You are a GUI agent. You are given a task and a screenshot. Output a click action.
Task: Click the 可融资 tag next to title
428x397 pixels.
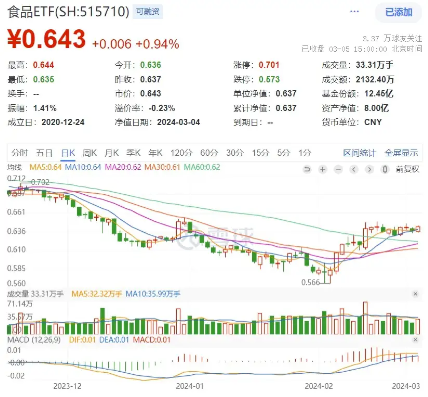[x=148, y=12]
